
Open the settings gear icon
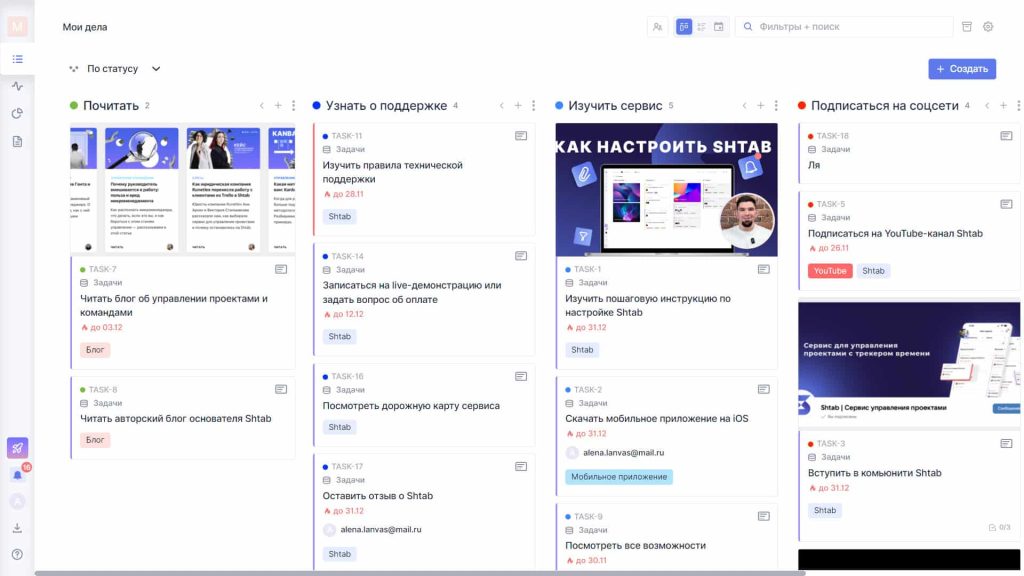tap(988, 27)
